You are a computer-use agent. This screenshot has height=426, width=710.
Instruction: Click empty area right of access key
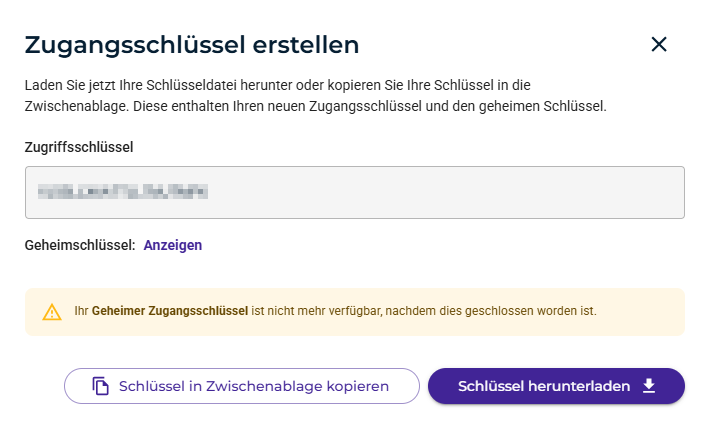click(x=500, y=192)
